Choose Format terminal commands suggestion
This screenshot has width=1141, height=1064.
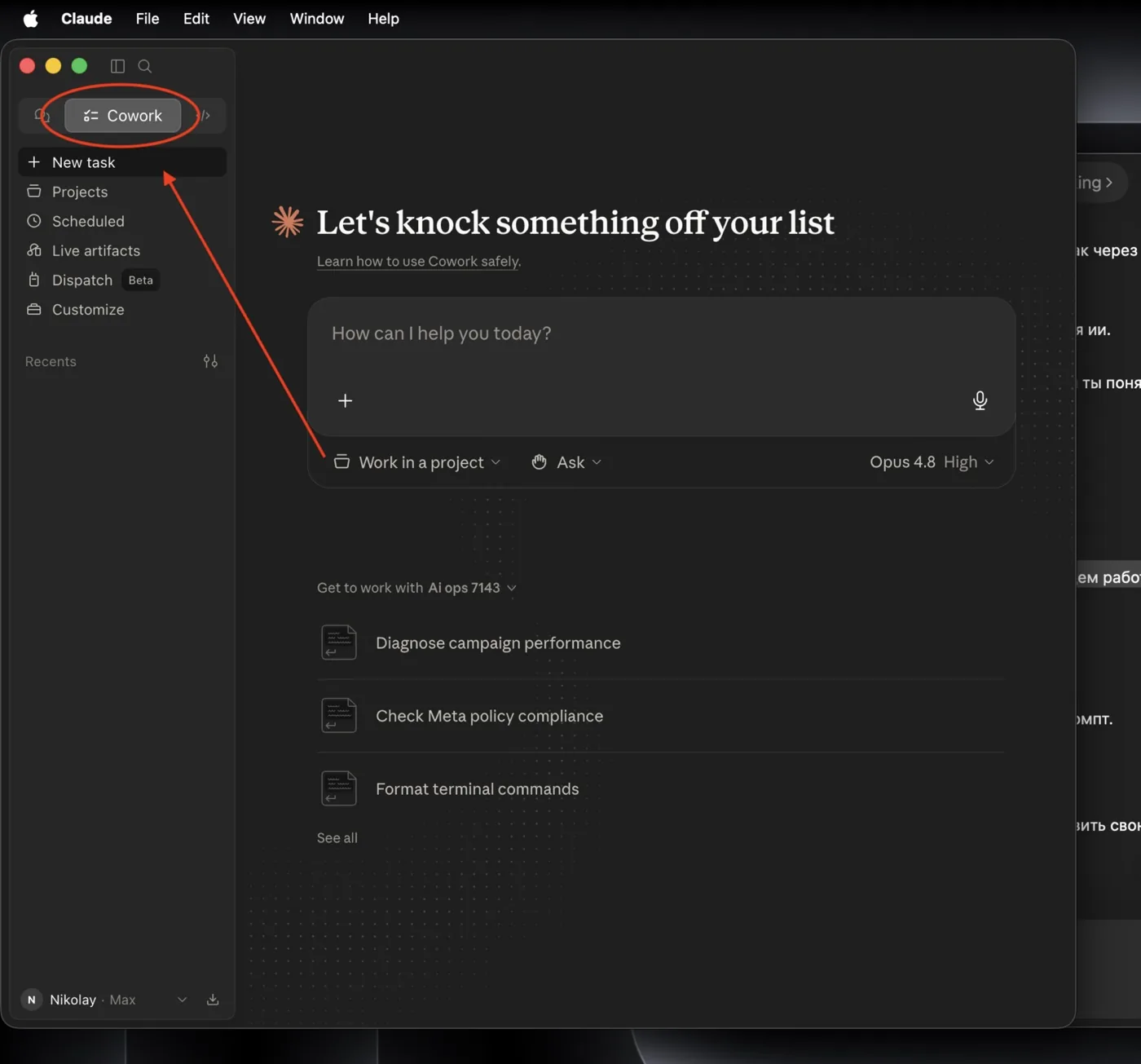coord(661,788)
